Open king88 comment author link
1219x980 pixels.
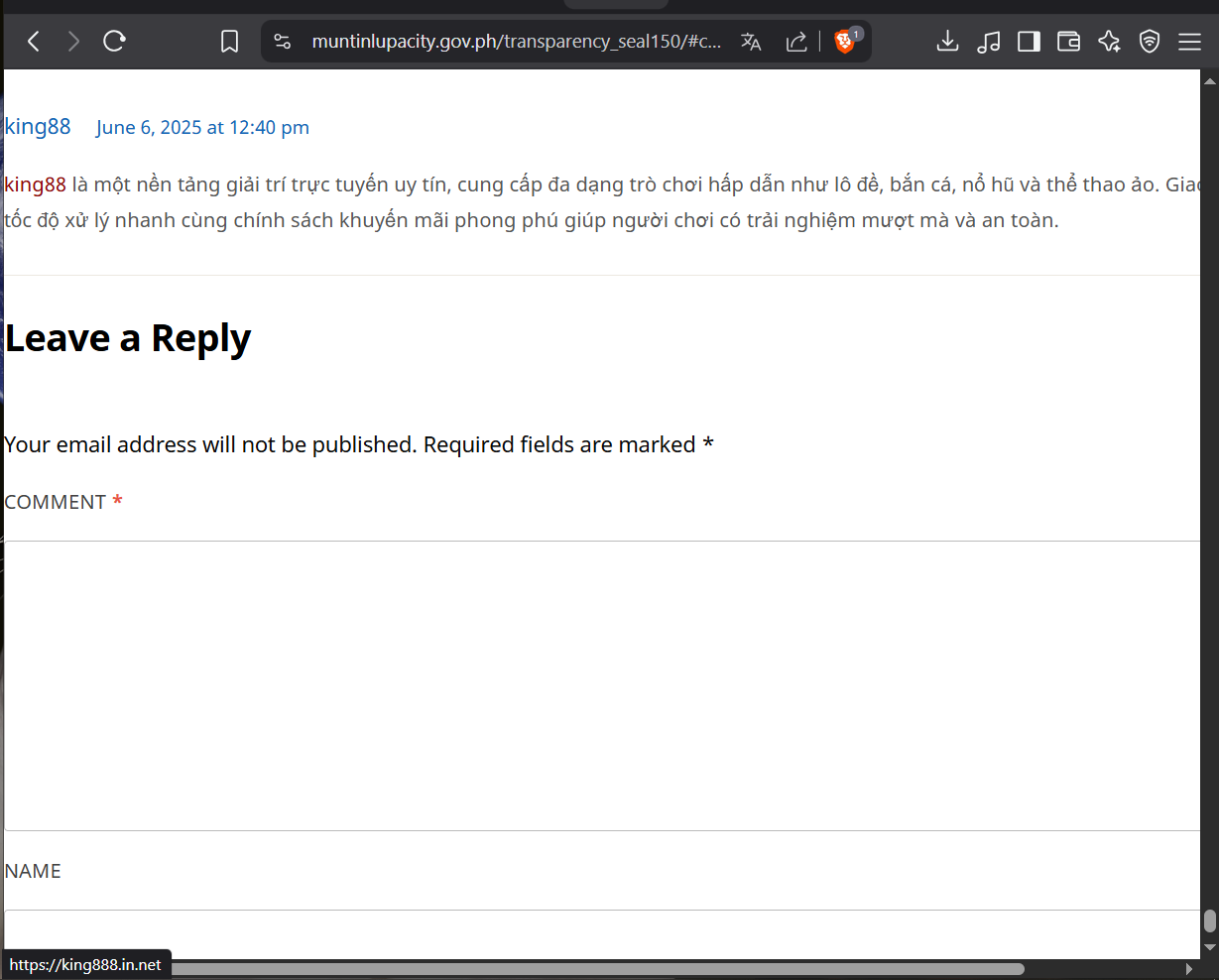click(38, 127)
